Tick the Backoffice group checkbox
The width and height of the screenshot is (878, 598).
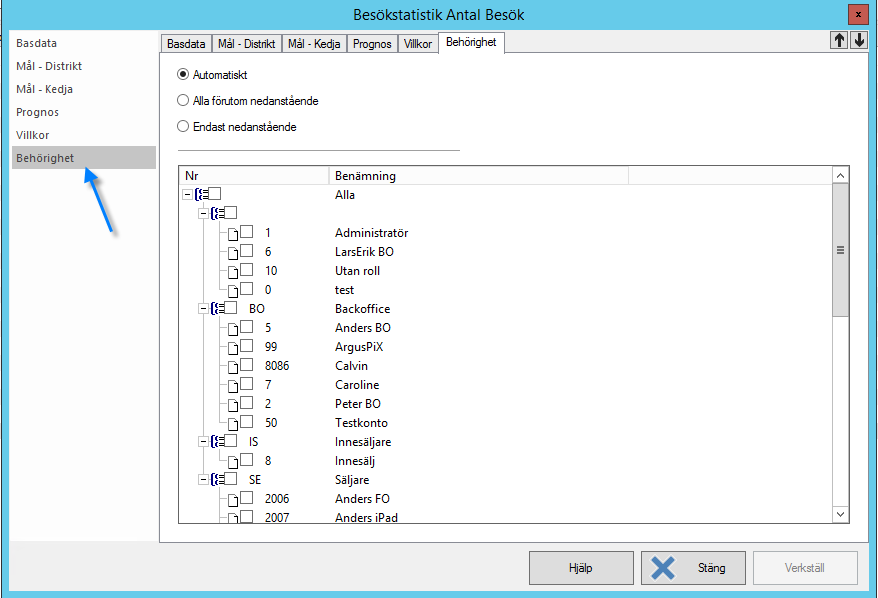[231, 308]
